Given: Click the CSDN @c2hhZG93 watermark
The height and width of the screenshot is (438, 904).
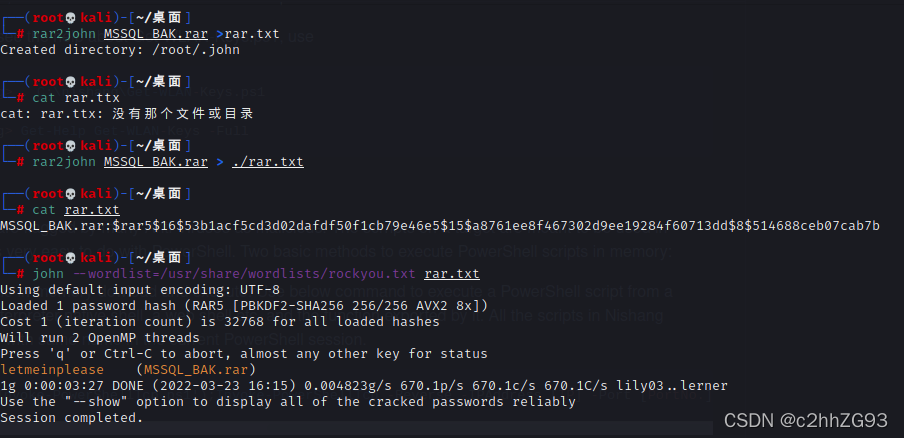Looking at the screenshot, I should point(805,421).
